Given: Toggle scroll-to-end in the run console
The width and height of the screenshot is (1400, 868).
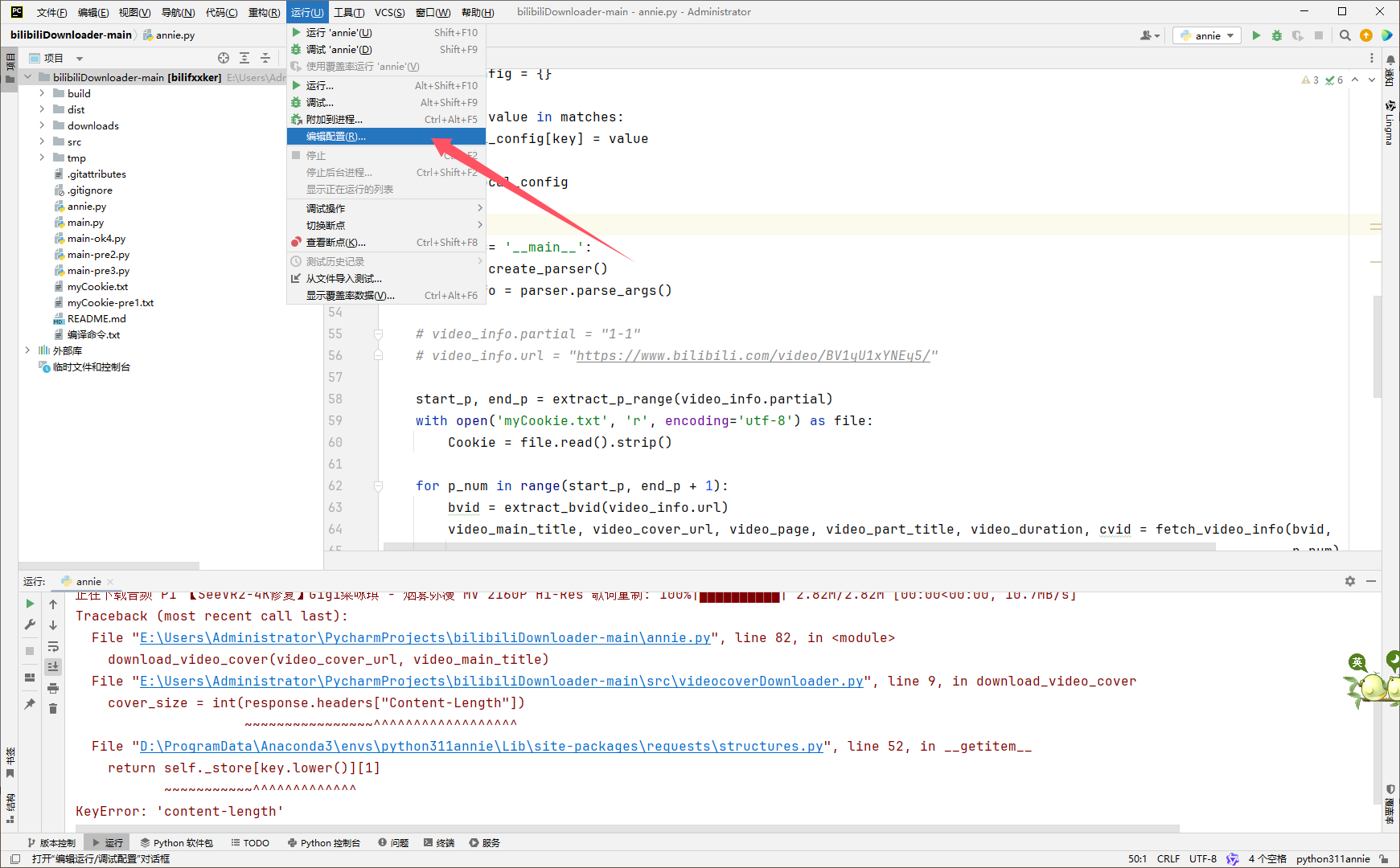Looking at the screenshot, I should pyautogui.click(x=53, y=666).
